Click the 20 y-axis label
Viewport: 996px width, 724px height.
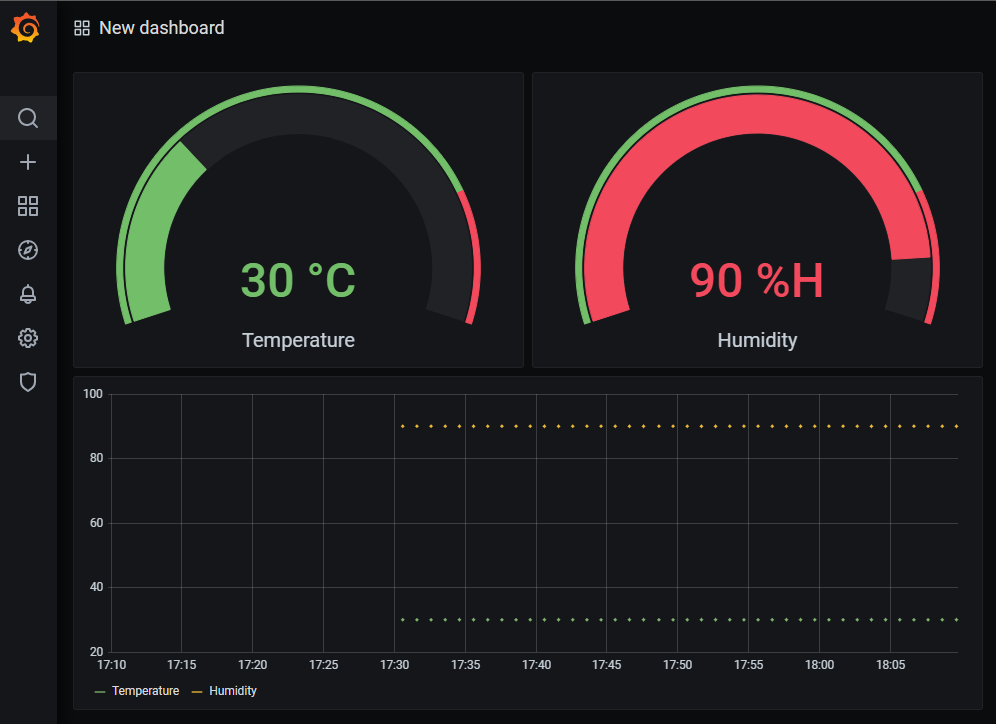click(x=96, y=652)
